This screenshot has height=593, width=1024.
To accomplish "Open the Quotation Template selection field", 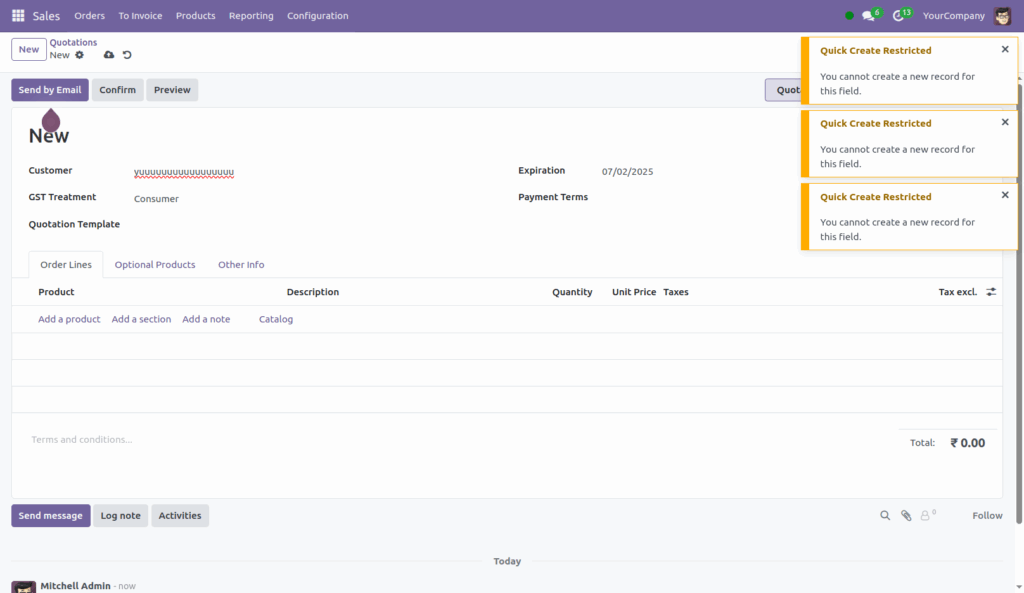I will pos(200,224).
